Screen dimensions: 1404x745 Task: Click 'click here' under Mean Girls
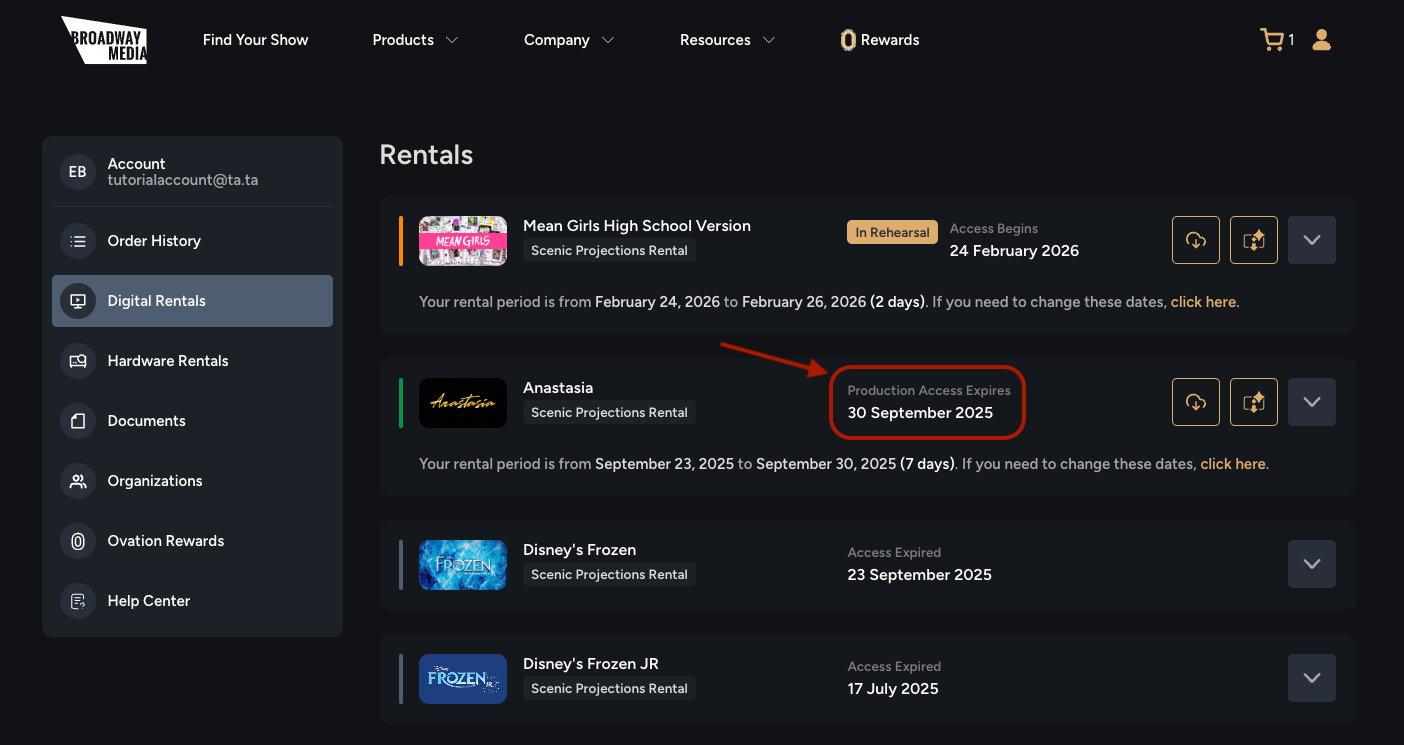click(x=1203, y=302)
